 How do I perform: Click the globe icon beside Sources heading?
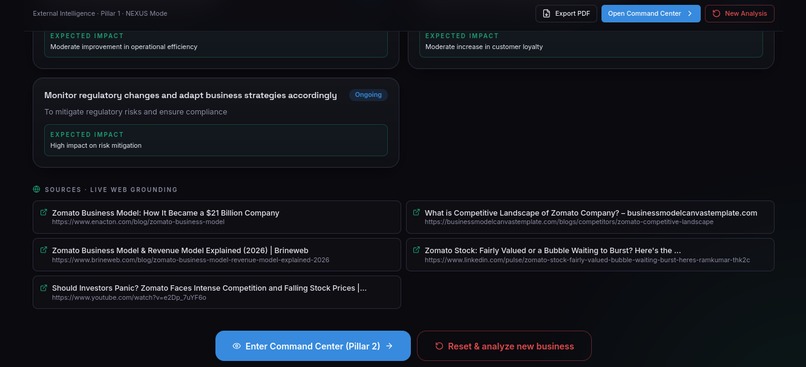pyautogui.click(x=36, y=189)
